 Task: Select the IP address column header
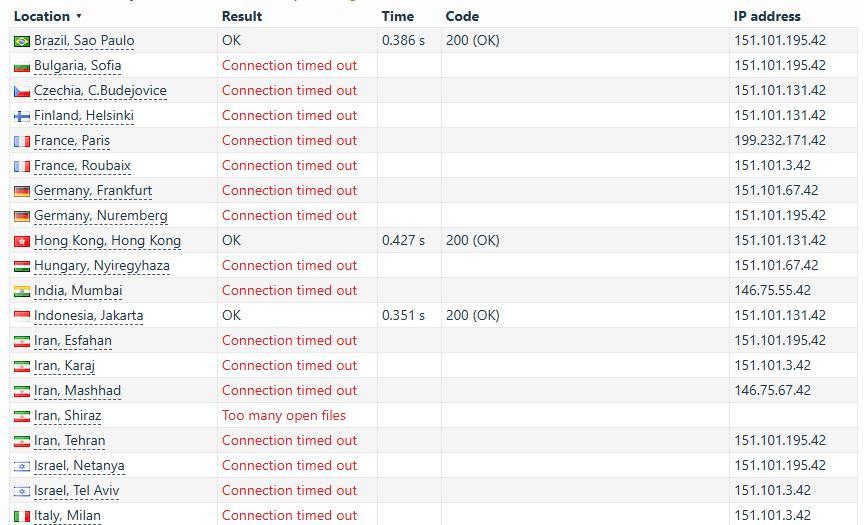point(767,17)
